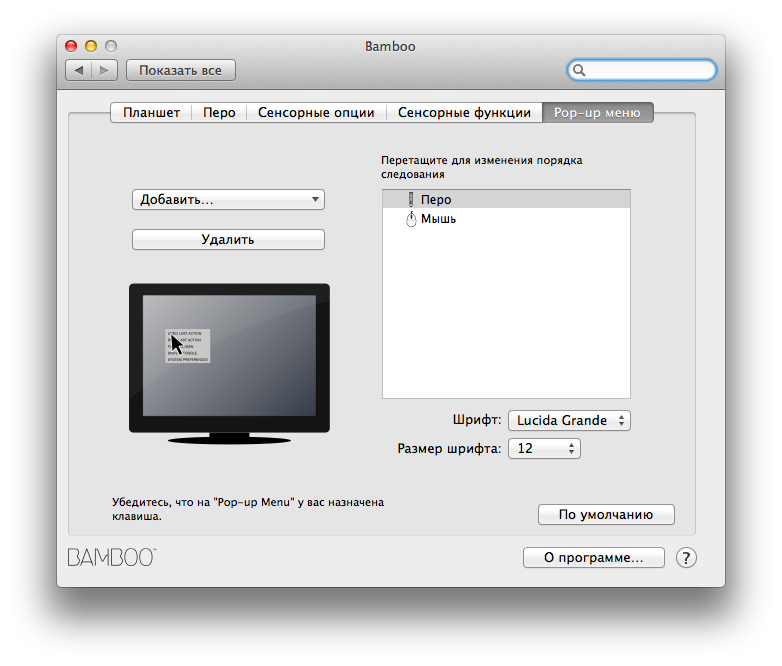Switch to the Планшет tab
The width and height of the screenshot is (782, 666).
(x=151, y=113)
